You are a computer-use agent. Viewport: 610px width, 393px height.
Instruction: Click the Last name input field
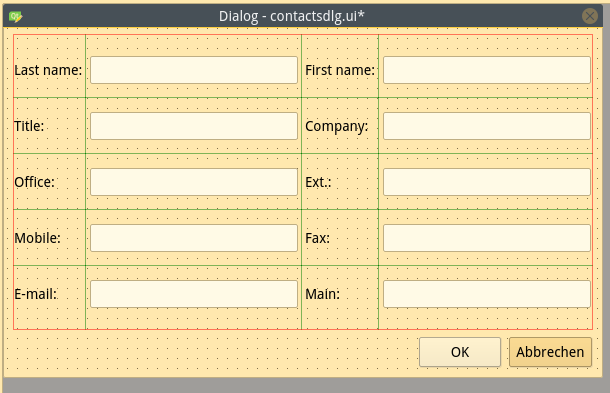tap(194, 70)
